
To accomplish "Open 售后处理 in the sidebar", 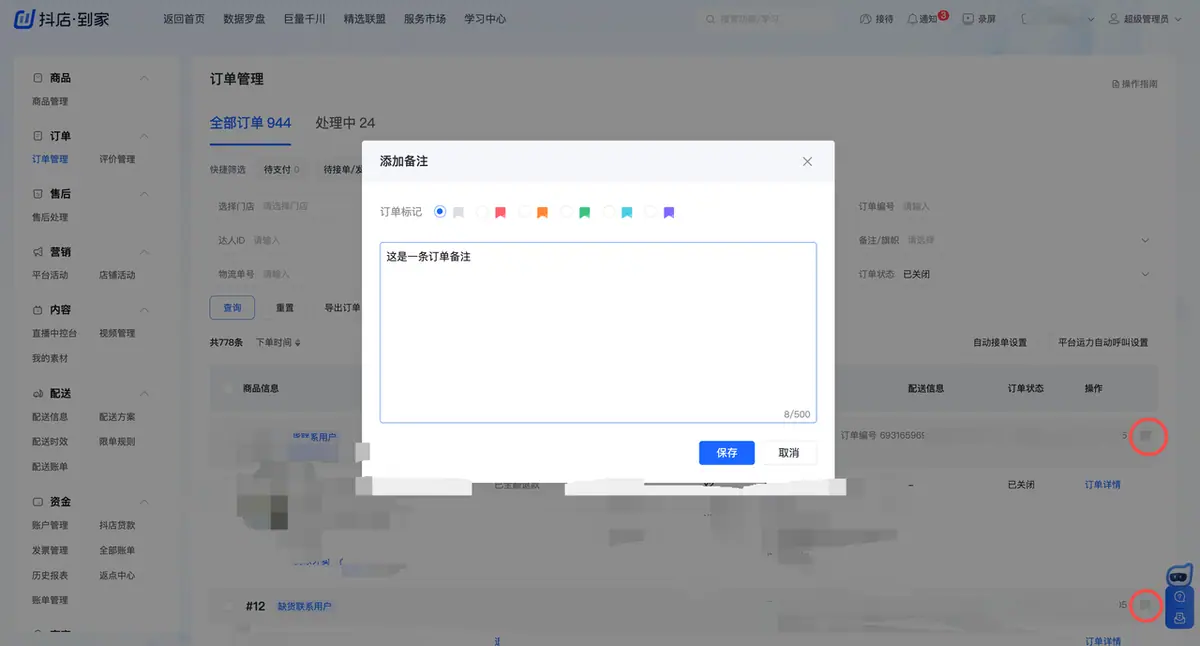I will tap(50, 217).
